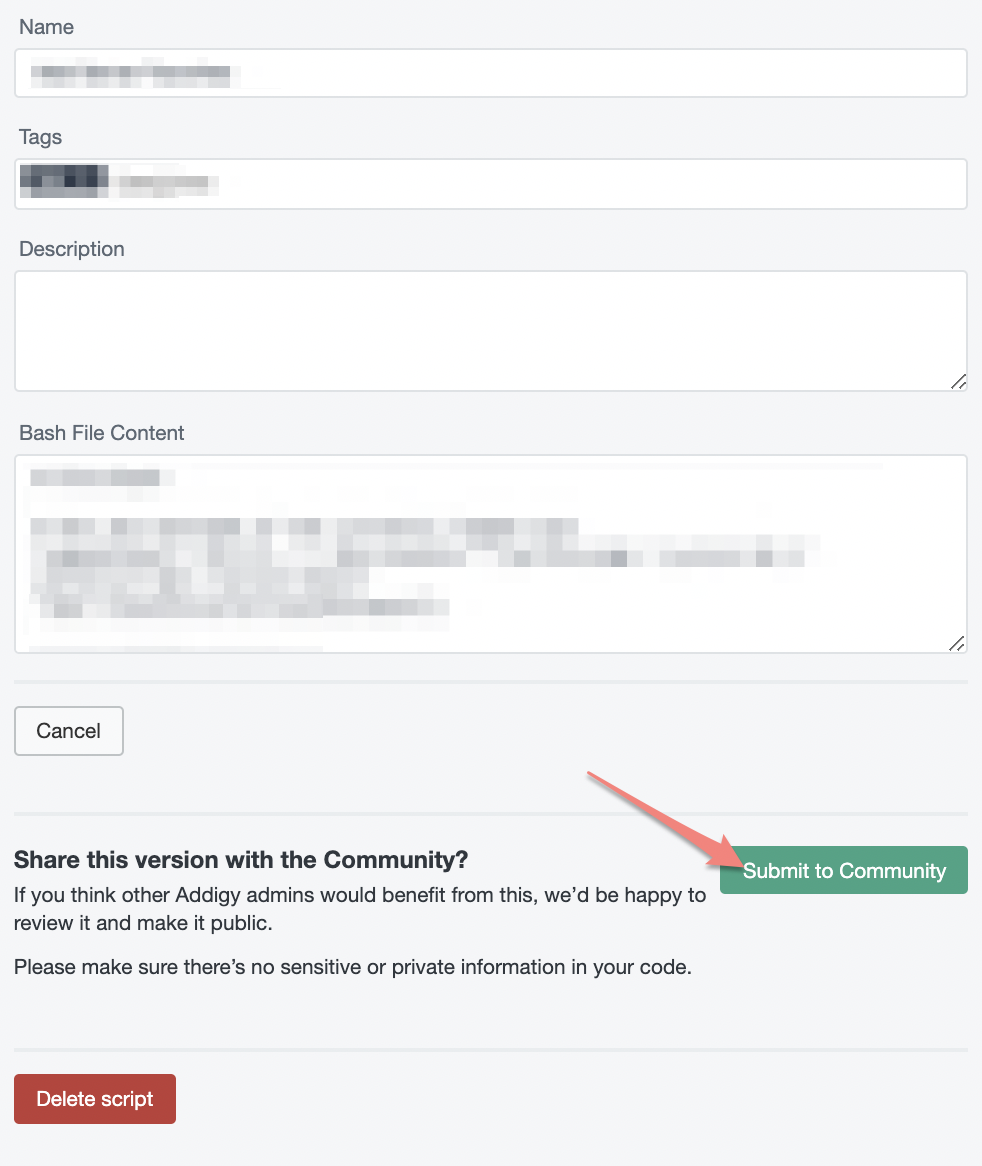982x1166 pixels.
Task: Click the Description field label
Action: click(71, 248)
